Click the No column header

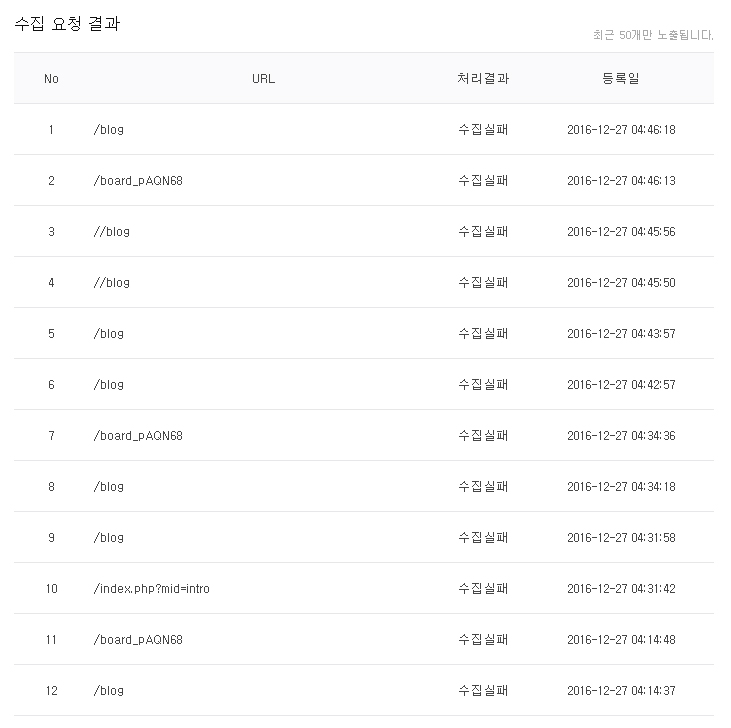(51, 78)
